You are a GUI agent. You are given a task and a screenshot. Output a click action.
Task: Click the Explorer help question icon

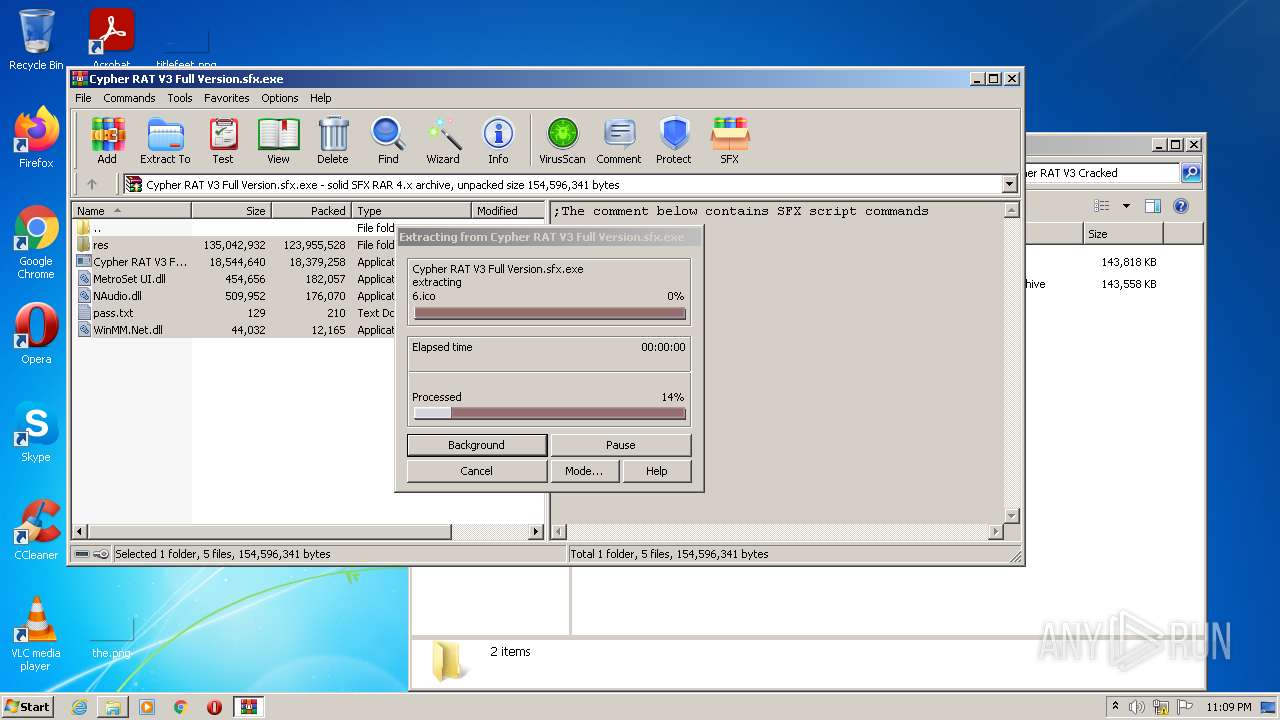(1180, 206)
